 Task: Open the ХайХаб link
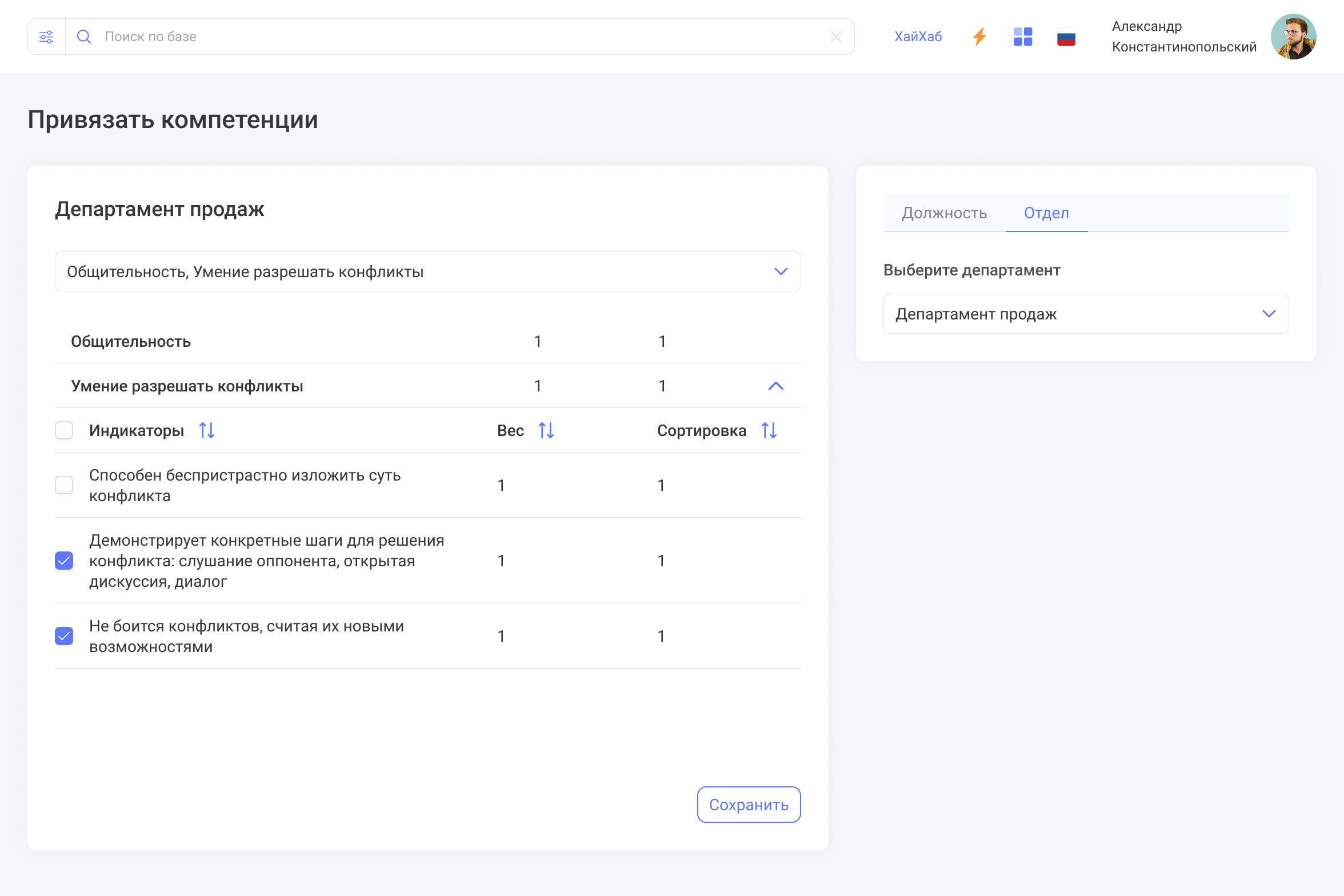click(x=918, y=37)
